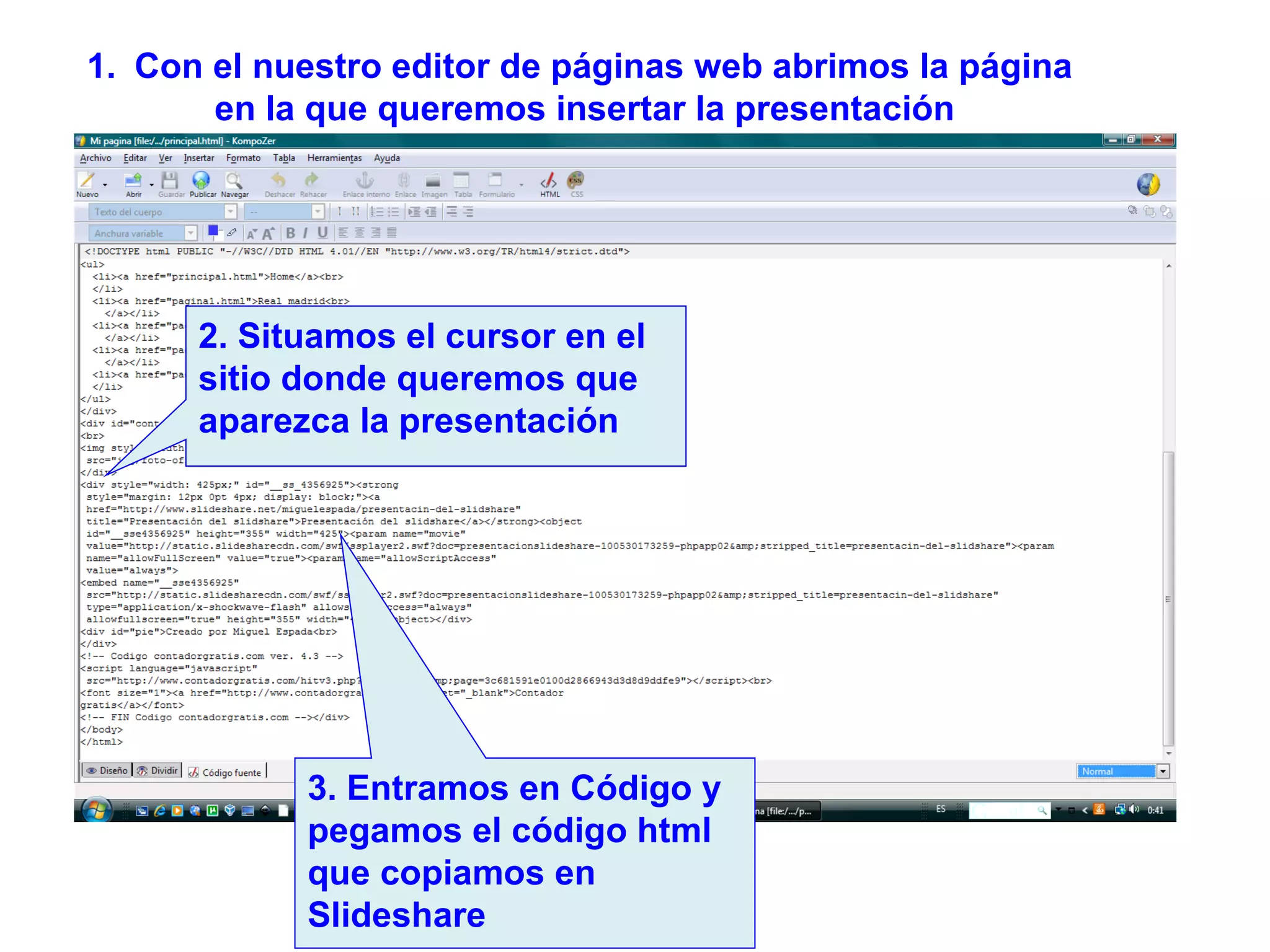The height and width of the screenshot is (952, 1270).
Task: Toggle Underline formatting button
Action: click(x=322, y=233)
